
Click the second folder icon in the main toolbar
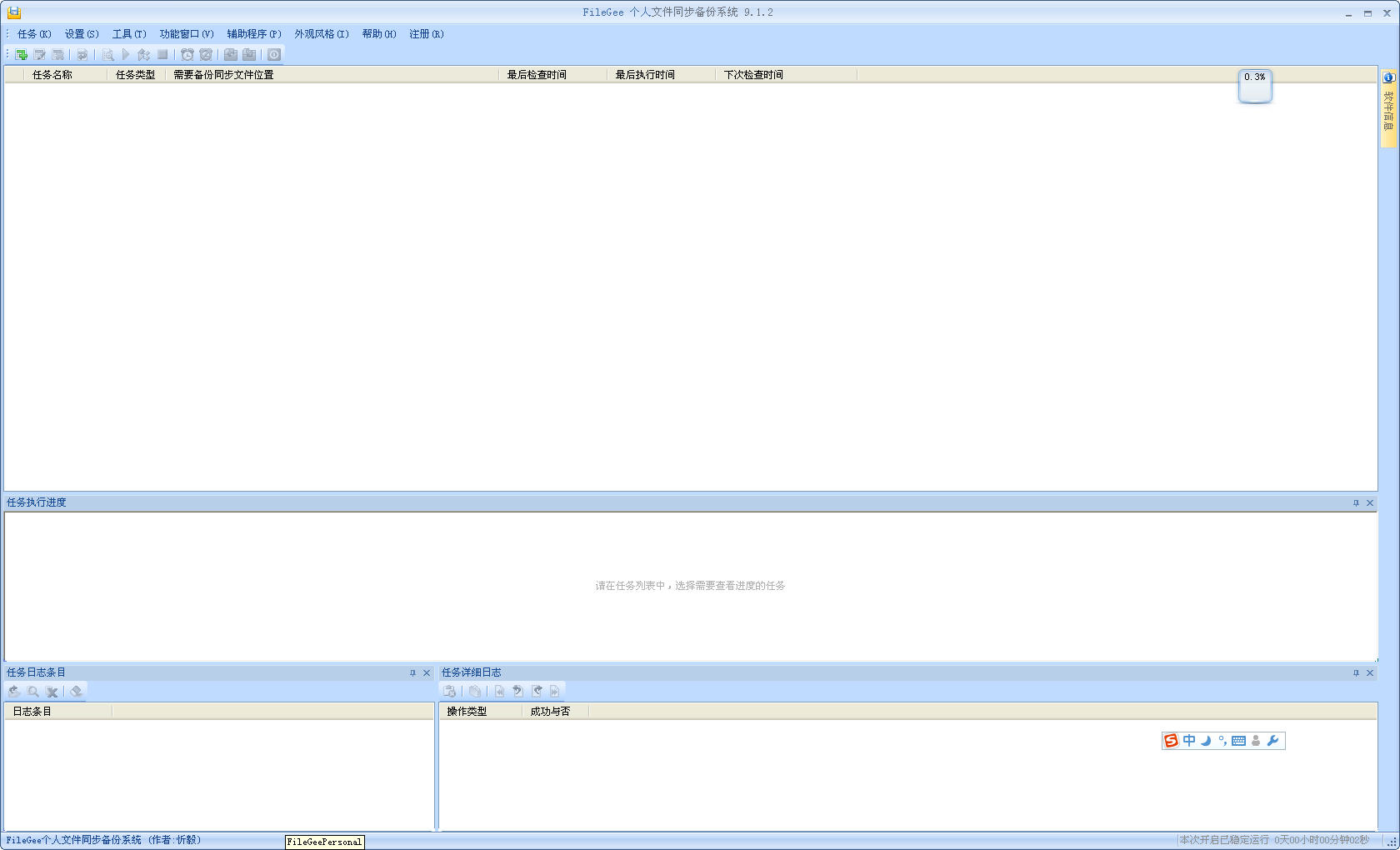click(x=249, y=55)
